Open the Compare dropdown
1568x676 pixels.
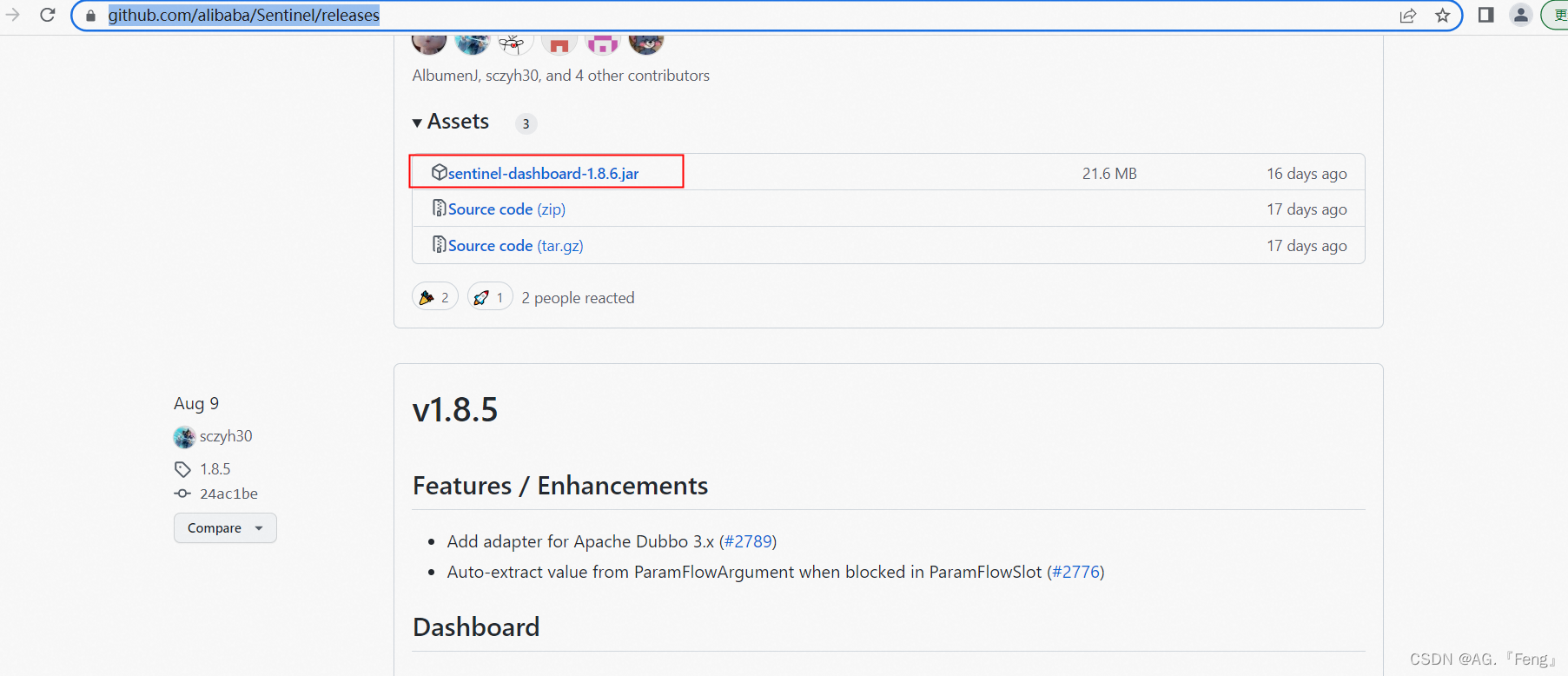coord(225,528)
